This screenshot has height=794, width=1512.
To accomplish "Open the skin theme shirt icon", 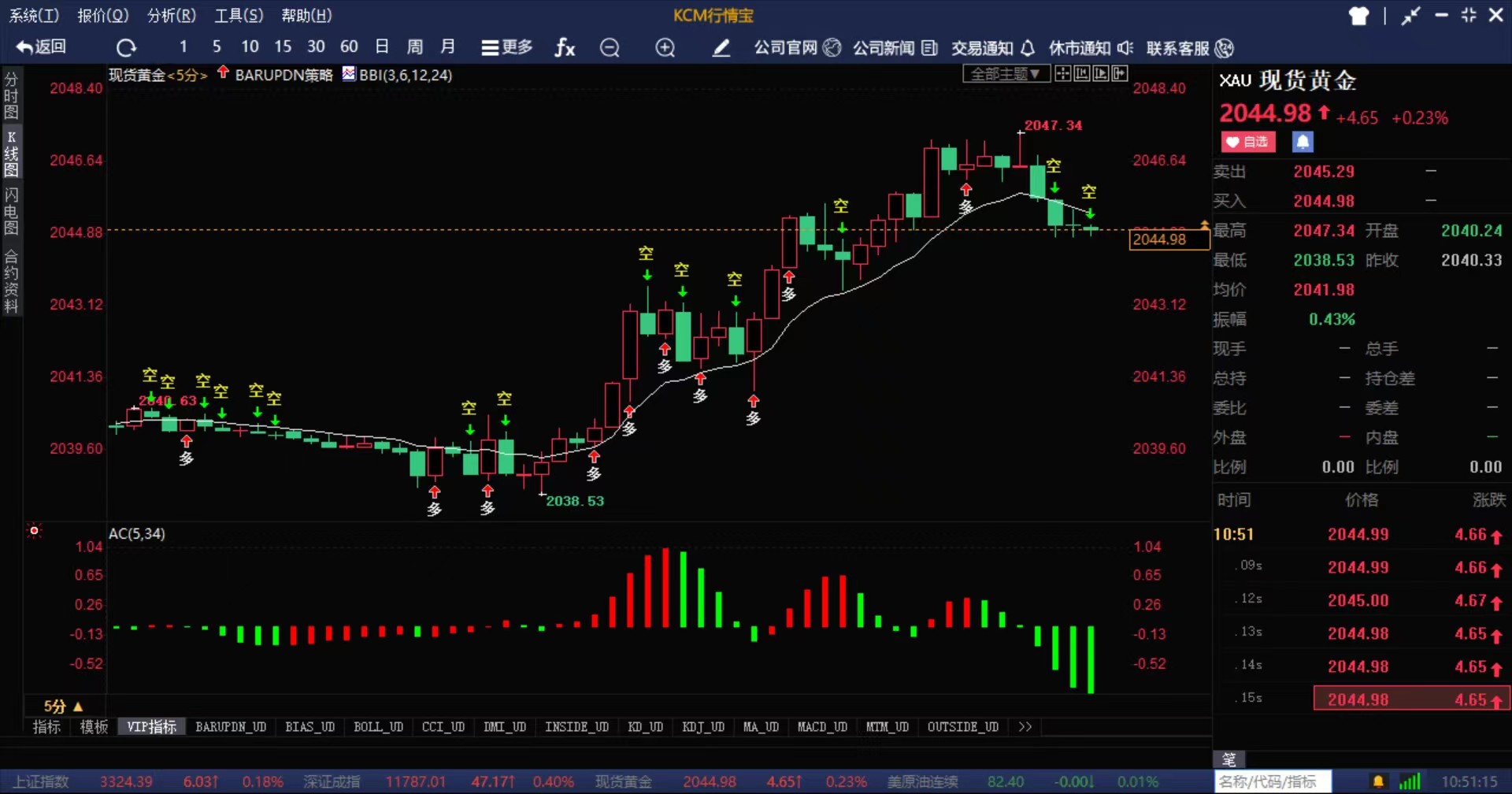I will [x=1358, y=16].
